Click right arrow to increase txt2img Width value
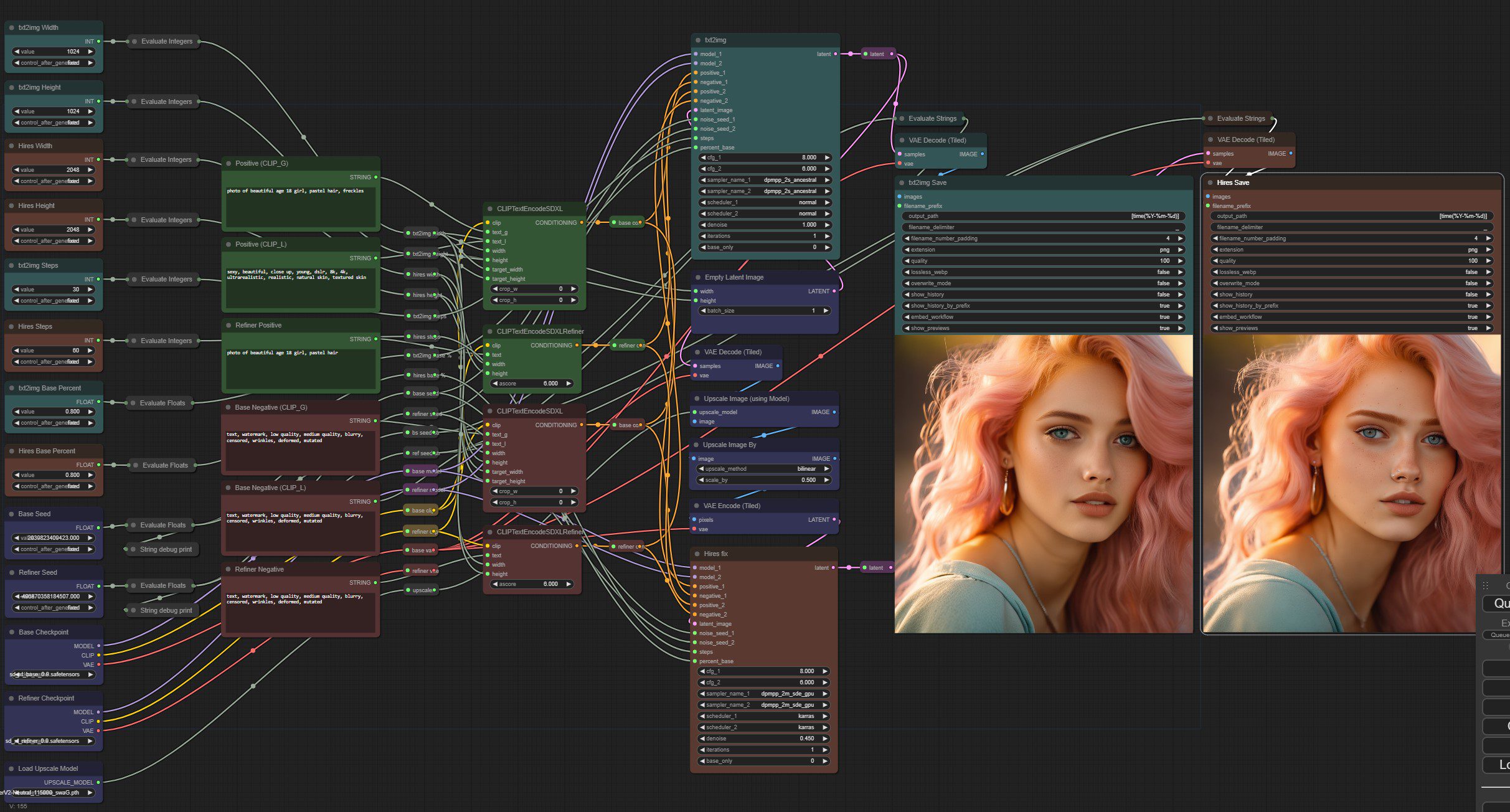1510x812 pixels. point(90,52)
